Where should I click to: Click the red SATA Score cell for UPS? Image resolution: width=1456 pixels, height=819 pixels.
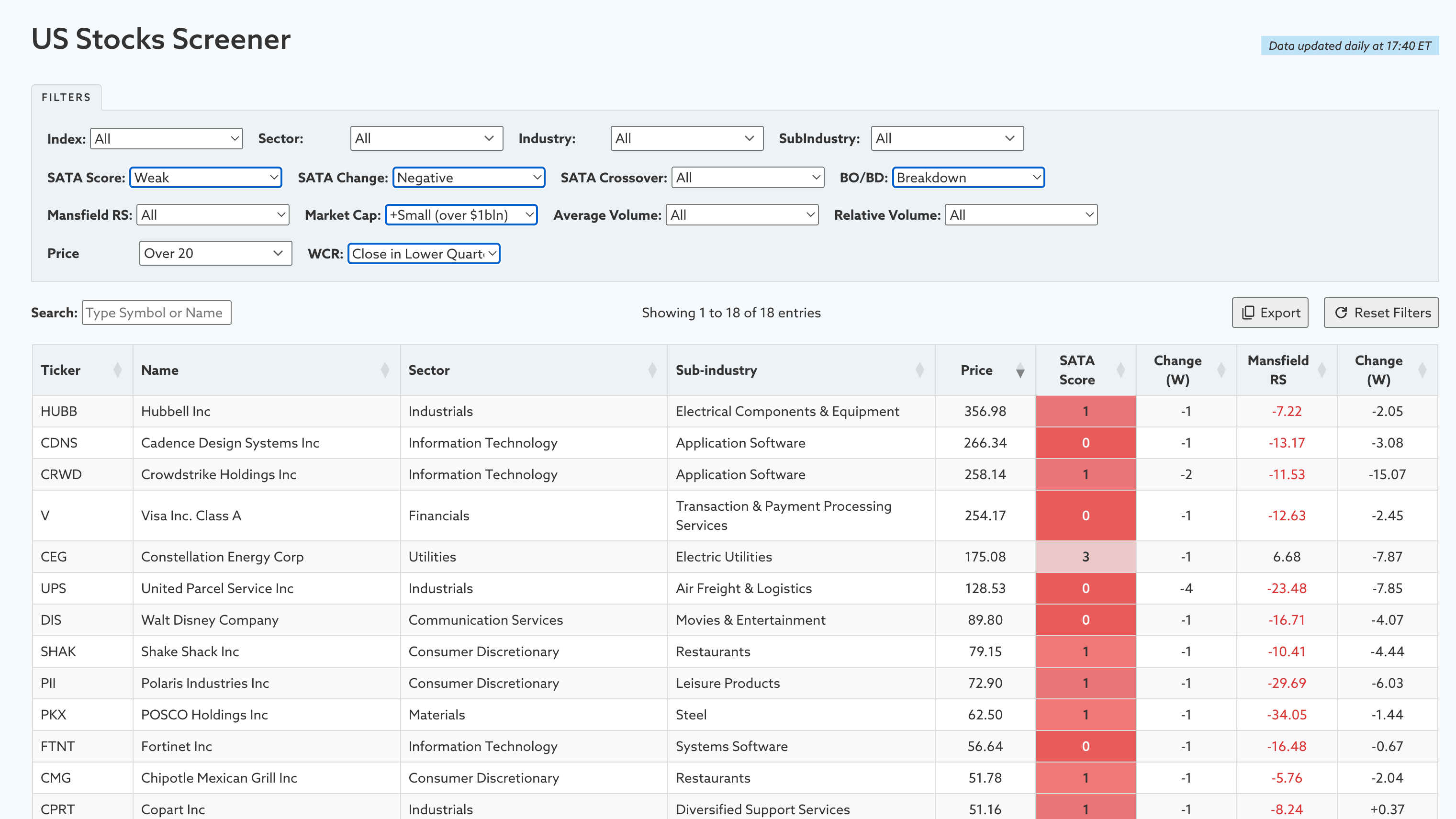pyautogui.click(x=1085, y=588)
